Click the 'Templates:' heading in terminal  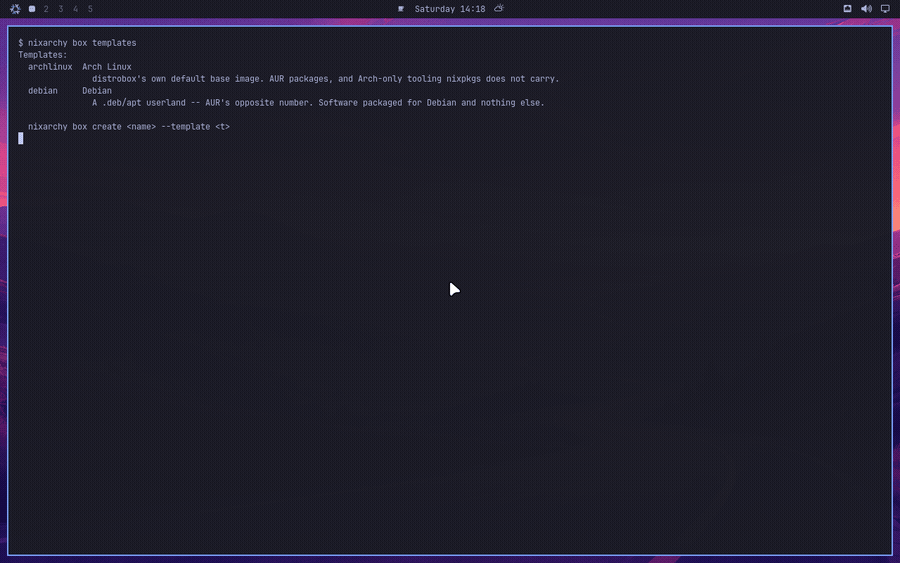pyautogui.click(x=42, y=55)
